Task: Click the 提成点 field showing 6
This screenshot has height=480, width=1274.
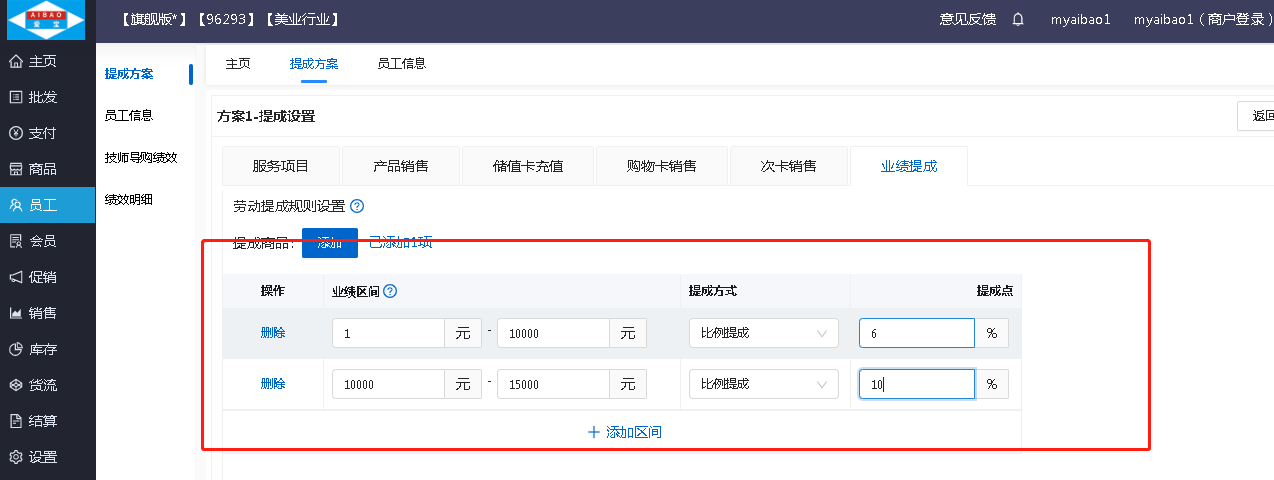Action: click(917, 333)
